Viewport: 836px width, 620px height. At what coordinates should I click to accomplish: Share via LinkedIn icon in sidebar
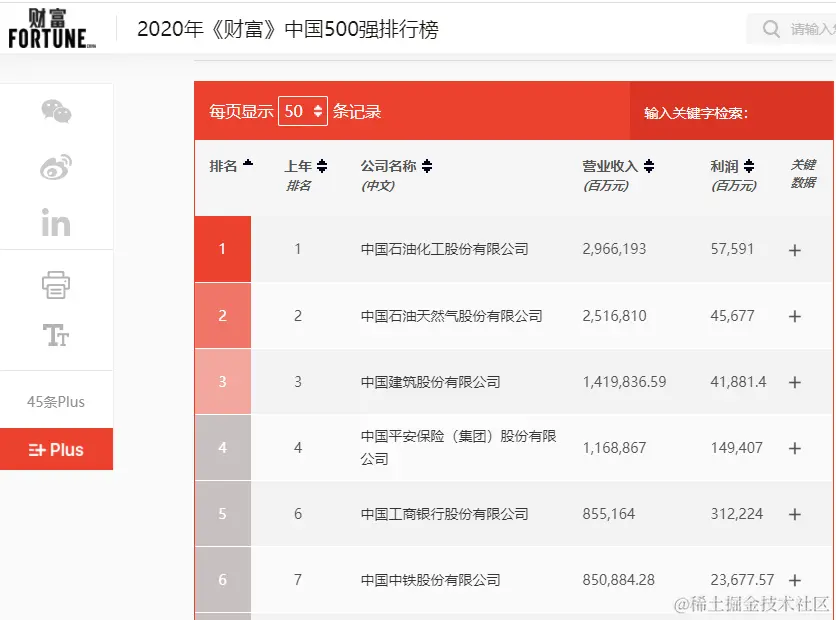tap(56, 222)
